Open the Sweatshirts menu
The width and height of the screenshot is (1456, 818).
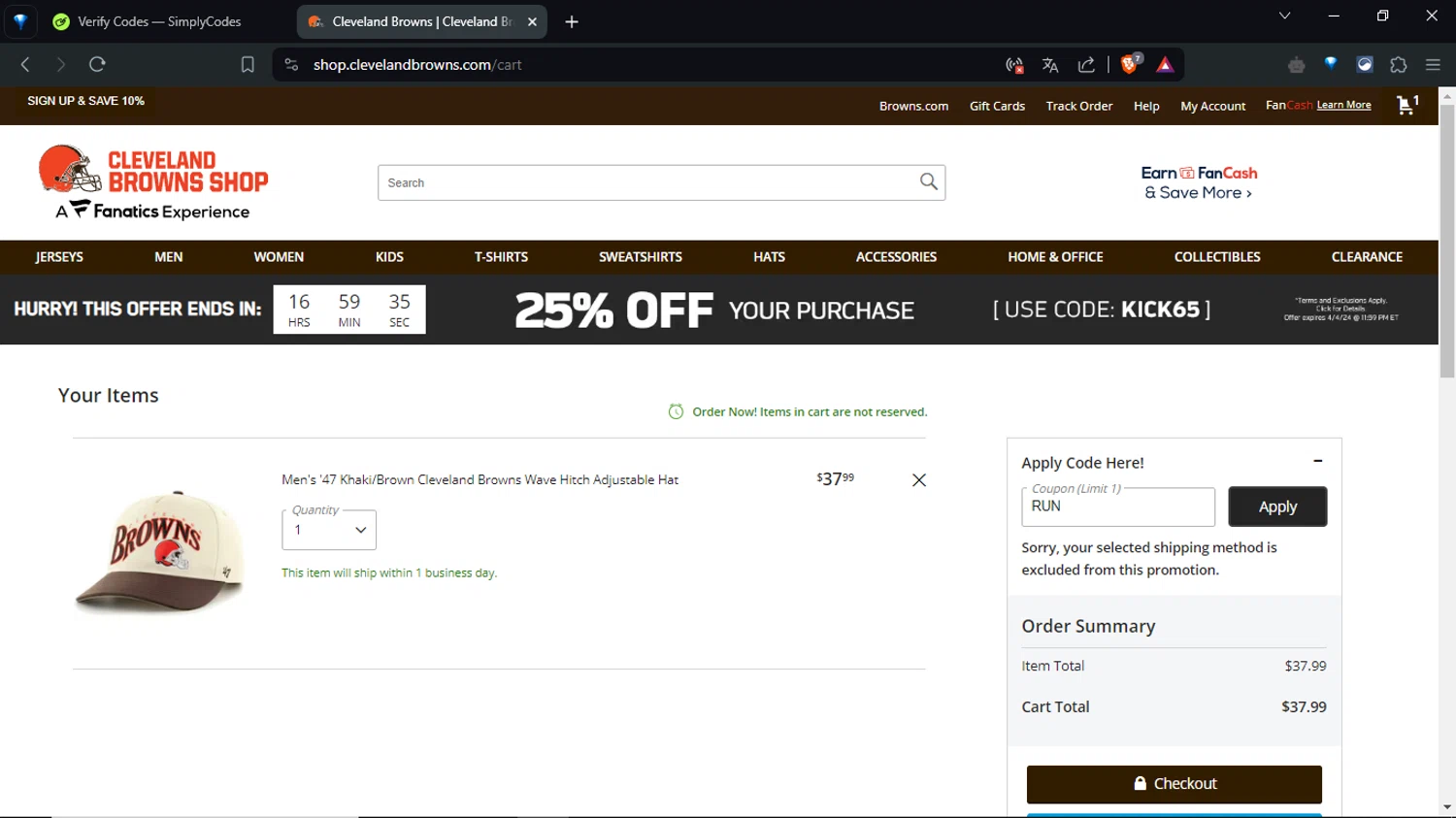[x=641, y=257]
